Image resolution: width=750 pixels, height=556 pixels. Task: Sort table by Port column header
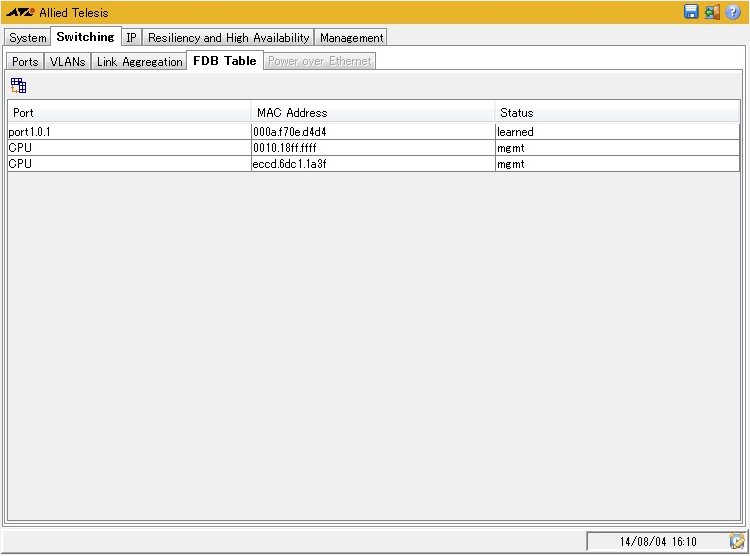pos(129,113)
